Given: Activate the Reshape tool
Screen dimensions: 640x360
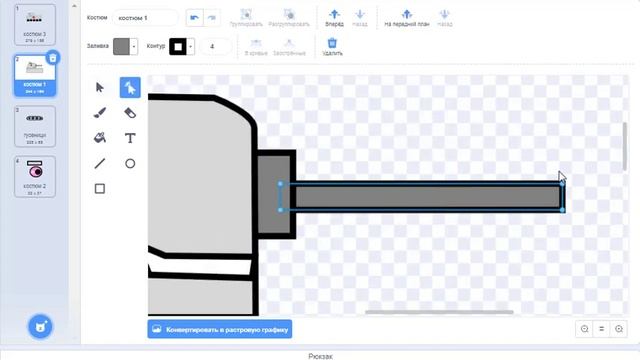Looking at the screenshot, I should (130, 87).
